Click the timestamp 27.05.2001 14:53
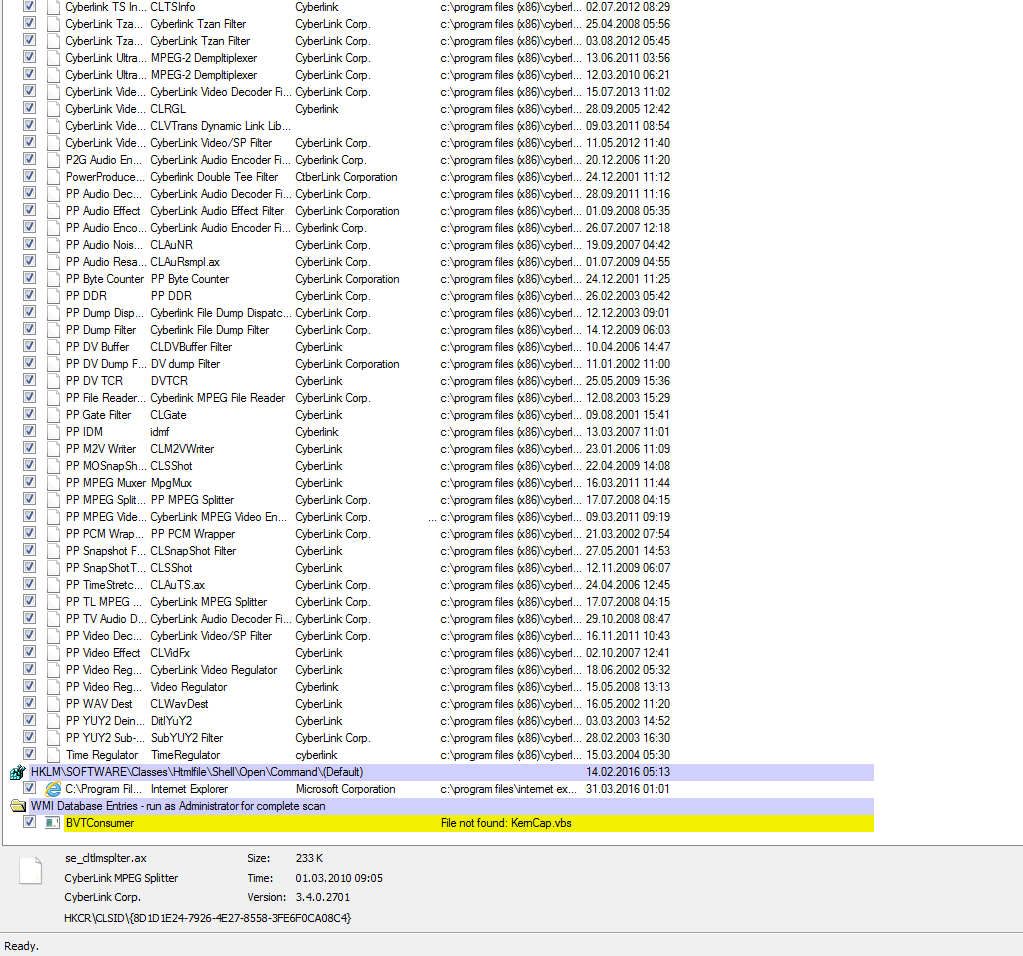The height and width of the screenshot is (956, 1023). point(628,551)
